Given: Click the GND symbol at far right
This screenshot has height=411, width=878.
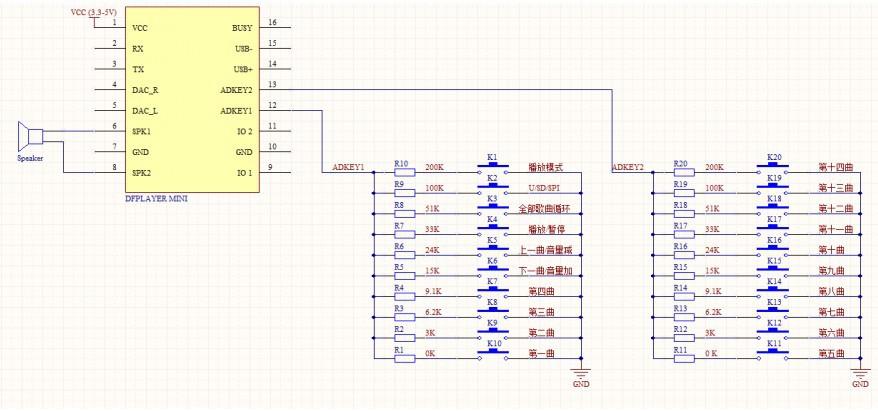Looking at the screenshot, I should (860, 374).
